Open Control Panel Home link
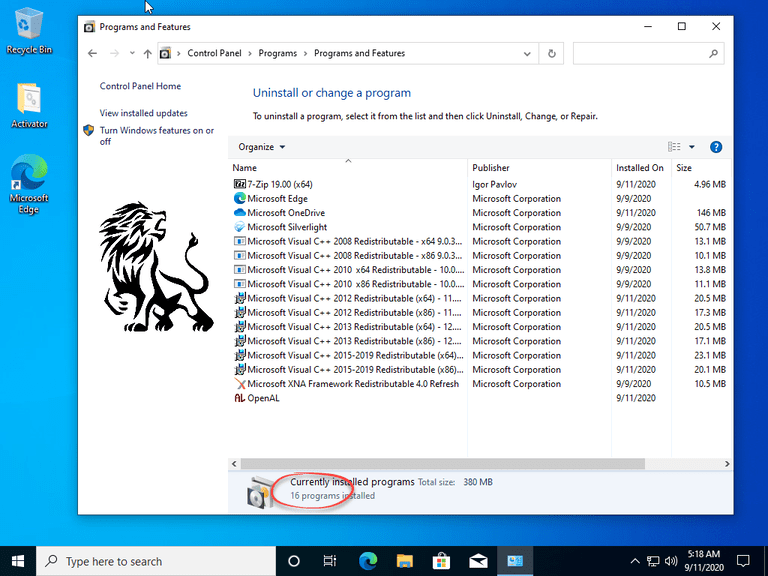 coord(140,86)
